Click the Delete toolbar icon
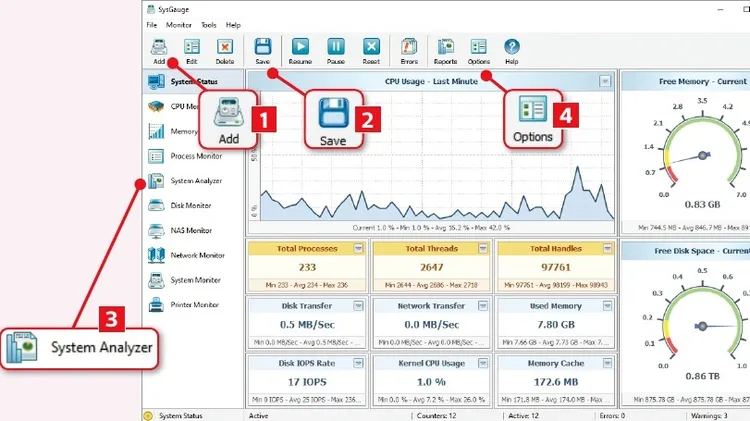 (x=225, y=47)
